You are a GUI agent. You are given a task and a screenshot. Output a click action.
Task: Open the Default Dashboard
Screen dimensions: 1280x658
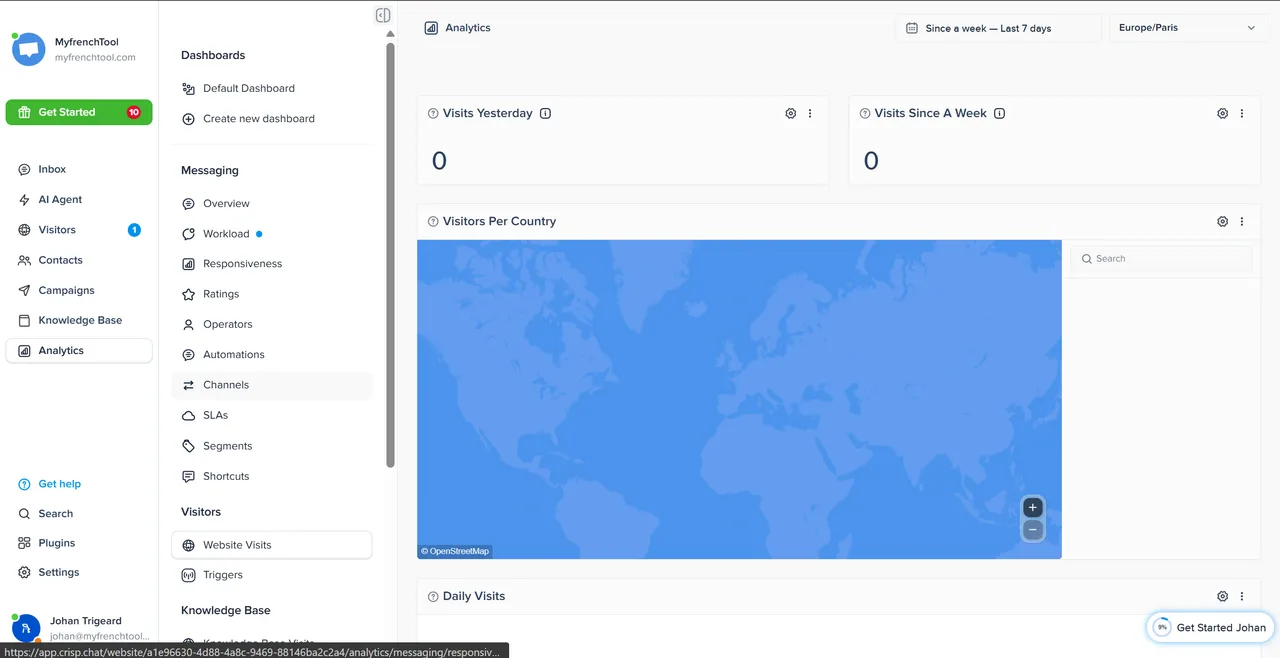(x=272, y=88)
